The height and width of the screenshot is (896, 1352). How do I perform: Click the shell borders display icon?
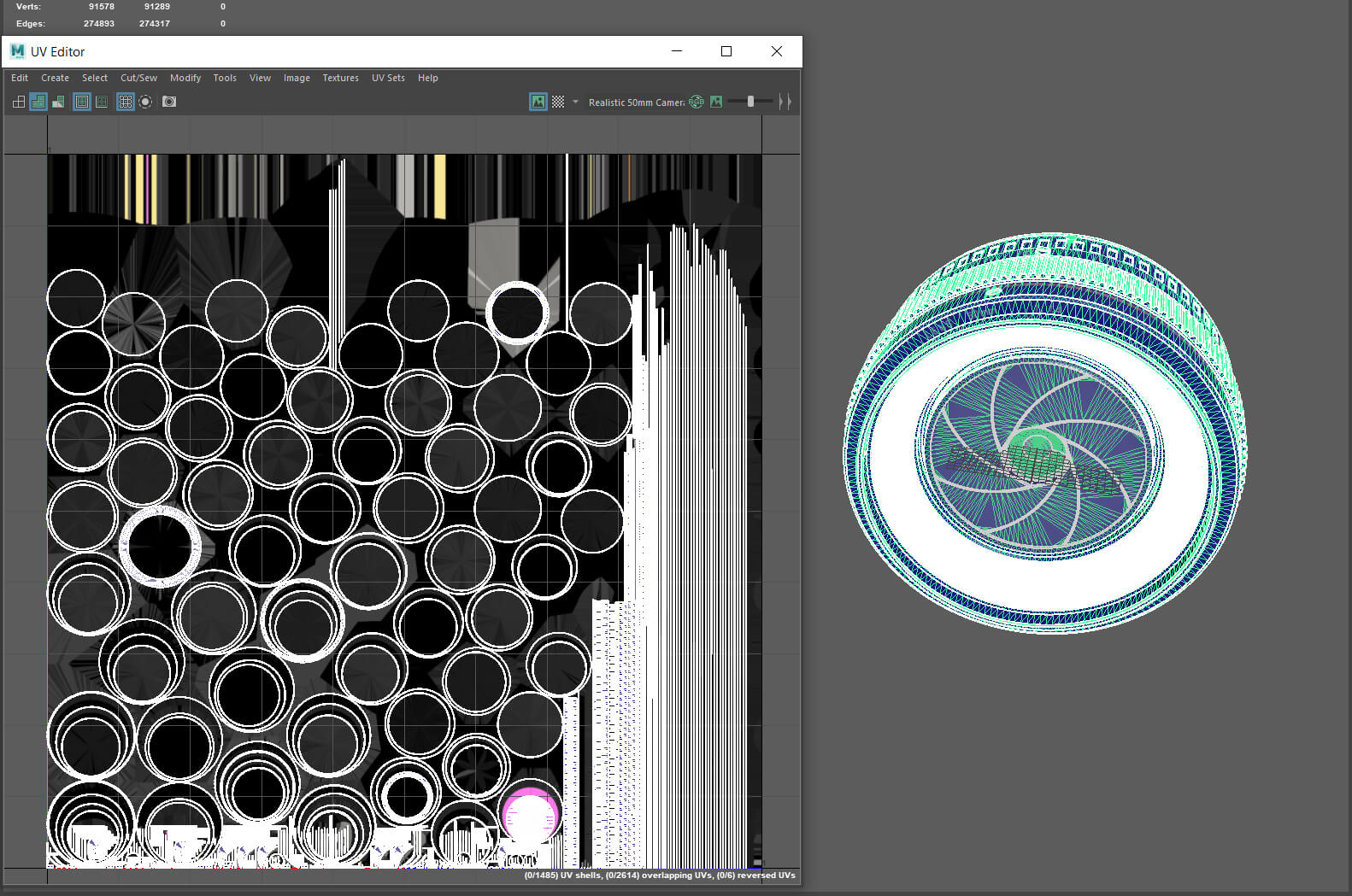coord(102,102)
